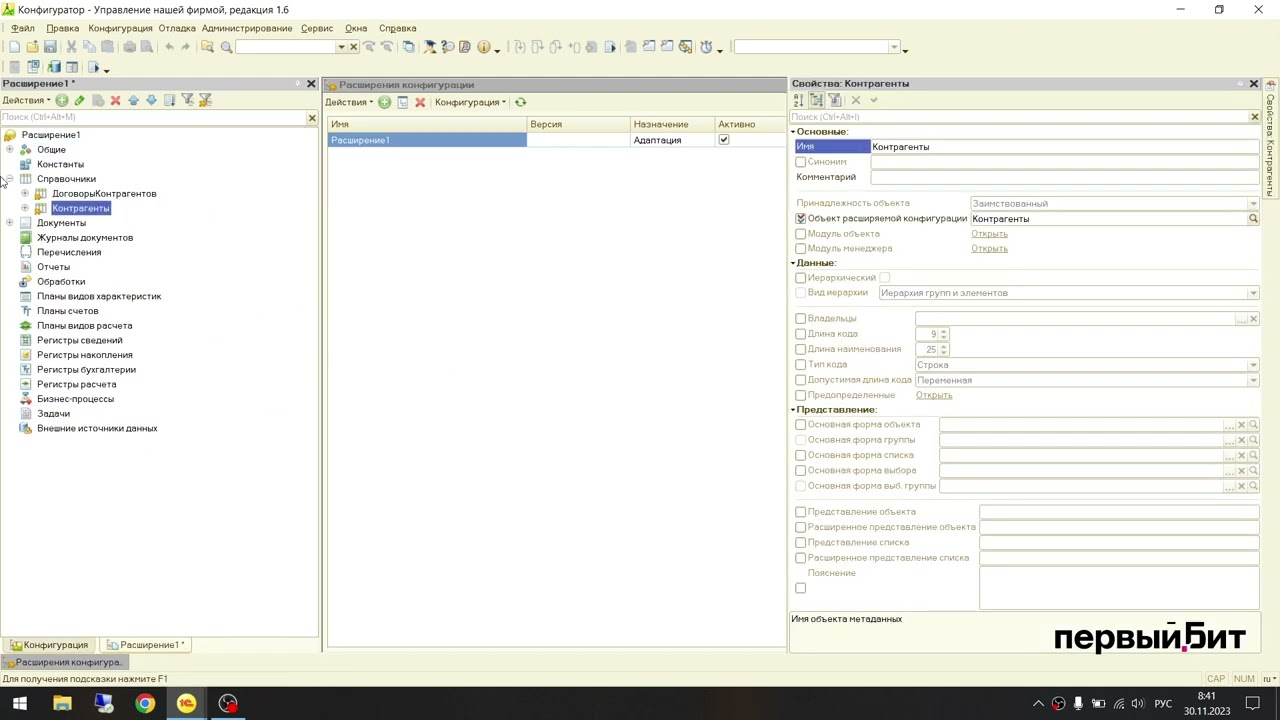Click the Открыть link for Модуль объекта
The image size is (1280, 720).
click(x=989, y=234)
